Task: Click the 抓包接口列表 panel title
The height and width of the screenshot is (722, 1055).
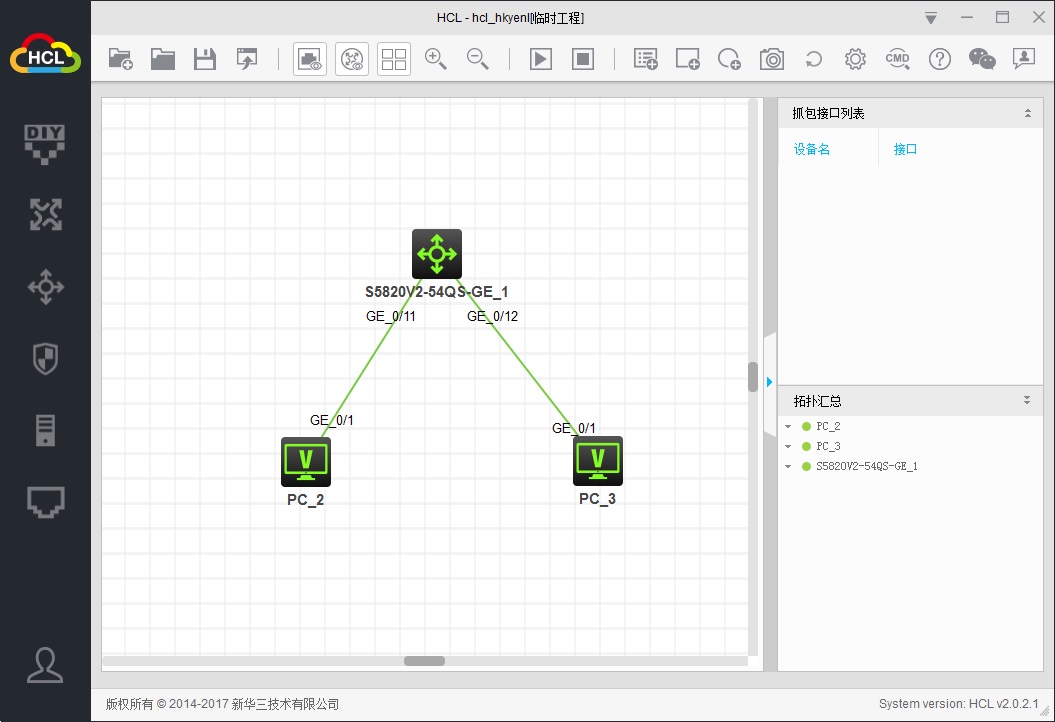Action: pos(828,113)
